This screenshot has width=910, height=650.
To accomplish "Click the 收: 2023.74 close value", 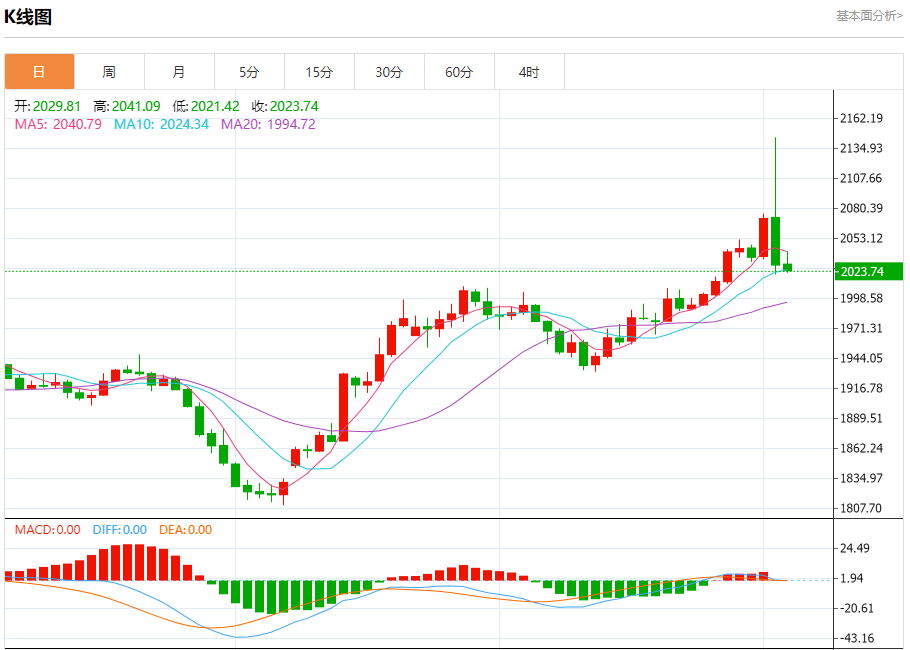I will pyautogui.click(x=285, y=106).
